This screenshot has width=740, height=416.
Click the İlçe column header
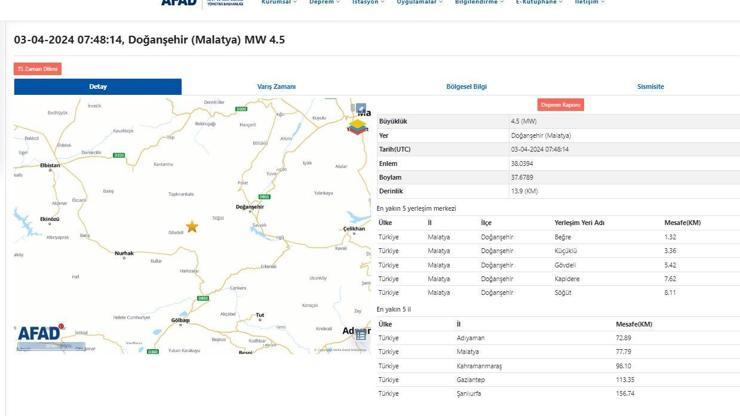[486, 223]
